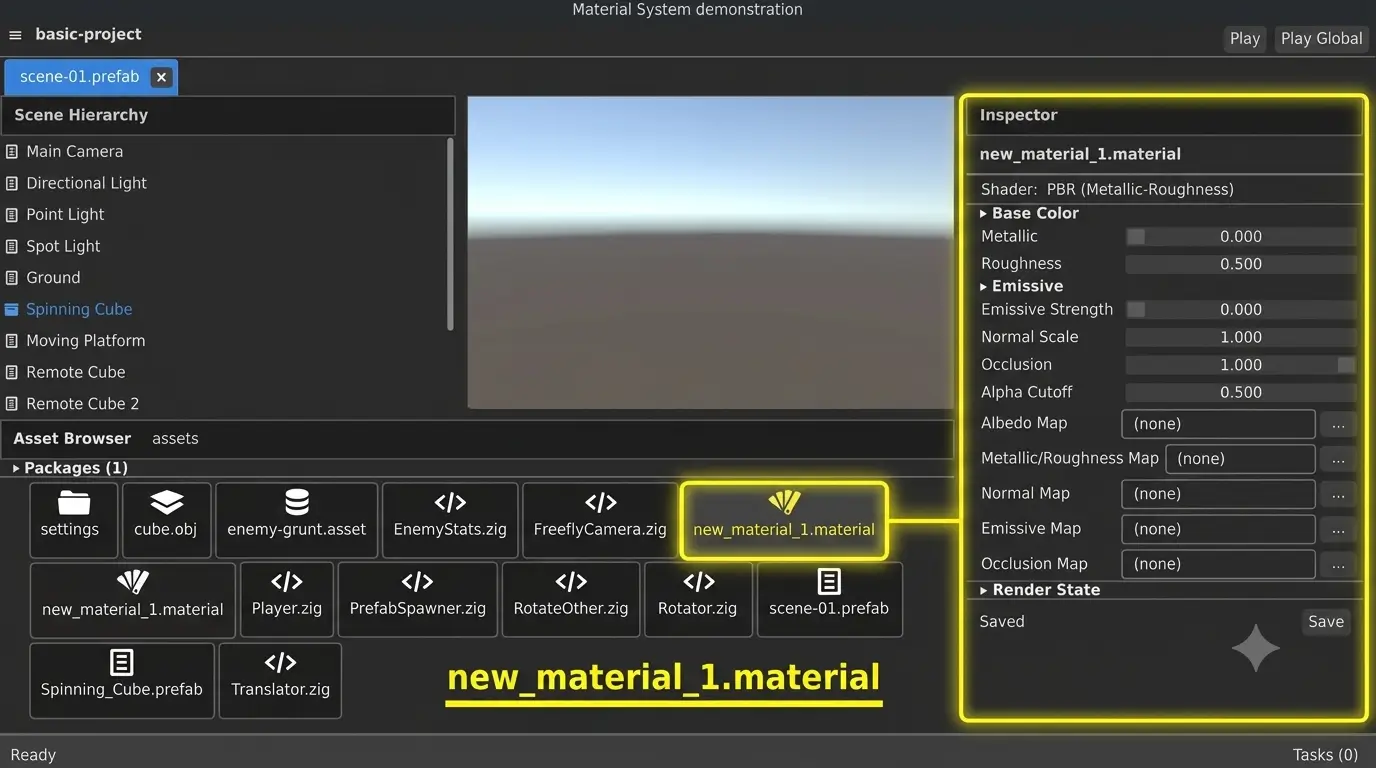Click the assets path in Asset Browser
The width and height of the screenshot is (1376, 768).
pyautogui.click(x=175, y=438)
